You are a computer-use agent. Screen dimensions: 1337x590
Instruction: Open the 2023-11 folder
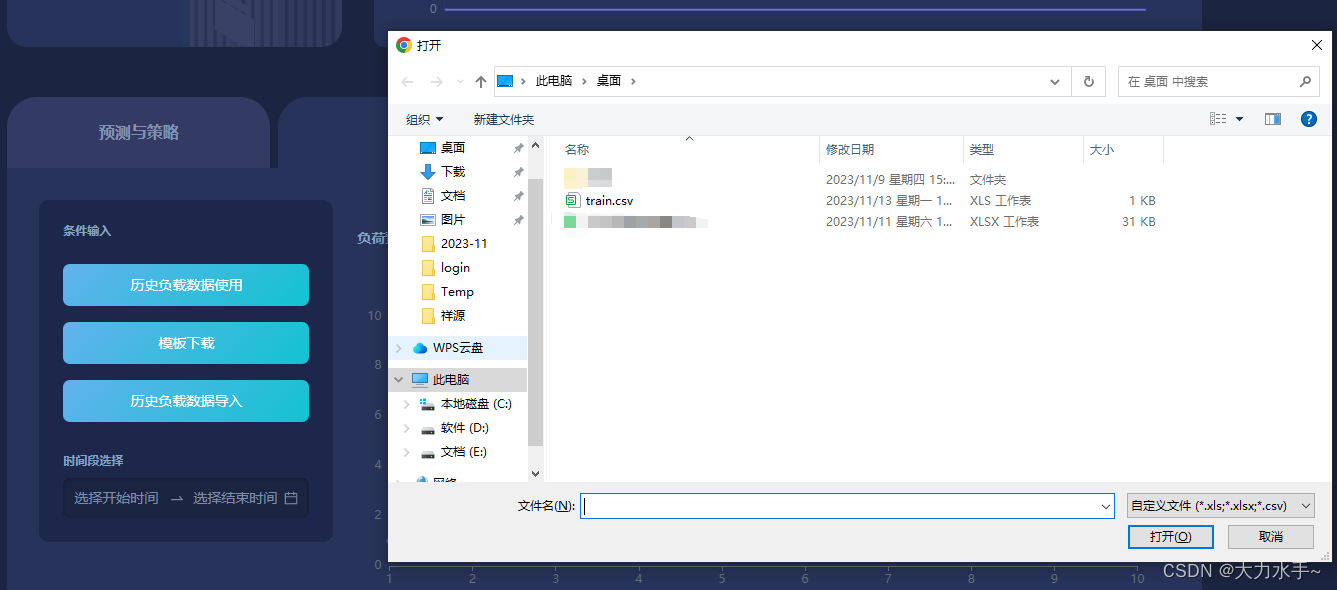[x=464, y=244]
